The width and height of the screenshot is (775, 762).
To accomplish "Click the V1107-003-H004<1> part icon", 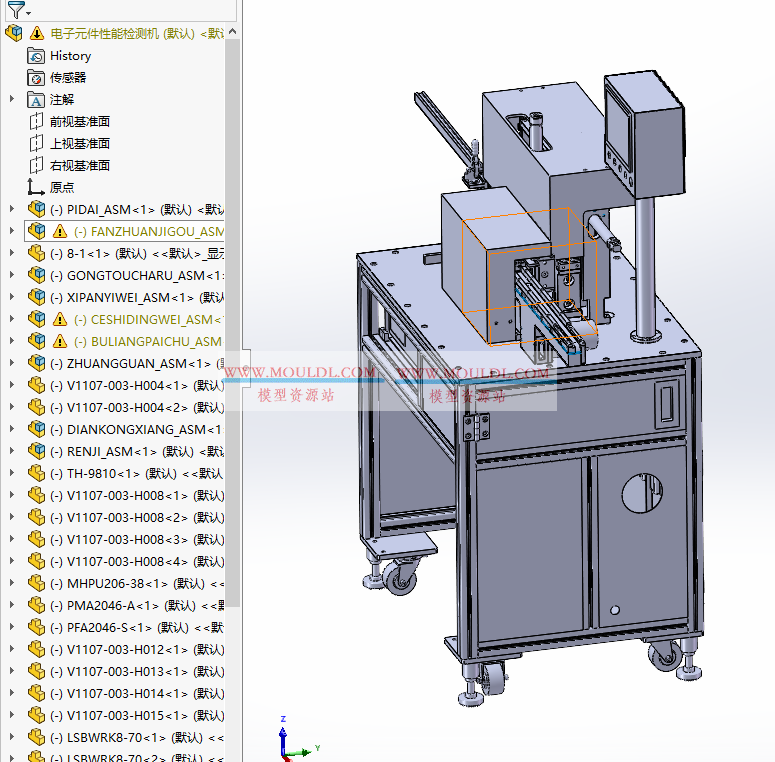I will coord(37,385).
